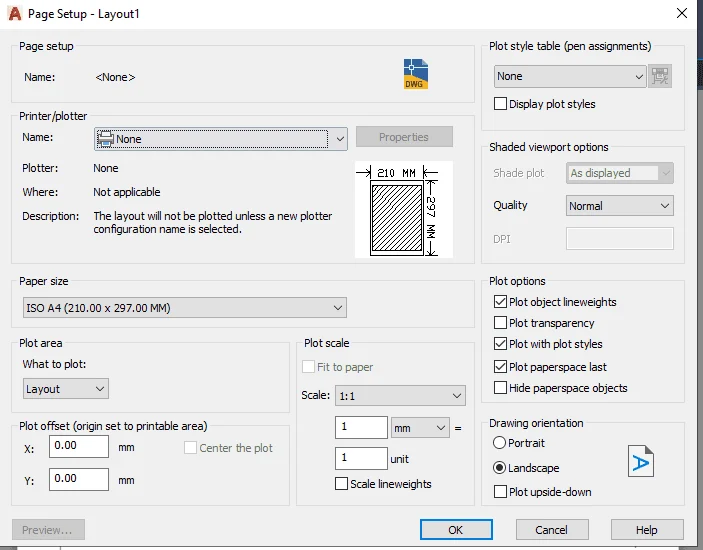Click the AutoCAD logo in the title bar
Viewport: 703px width, 550px height.
15,13
